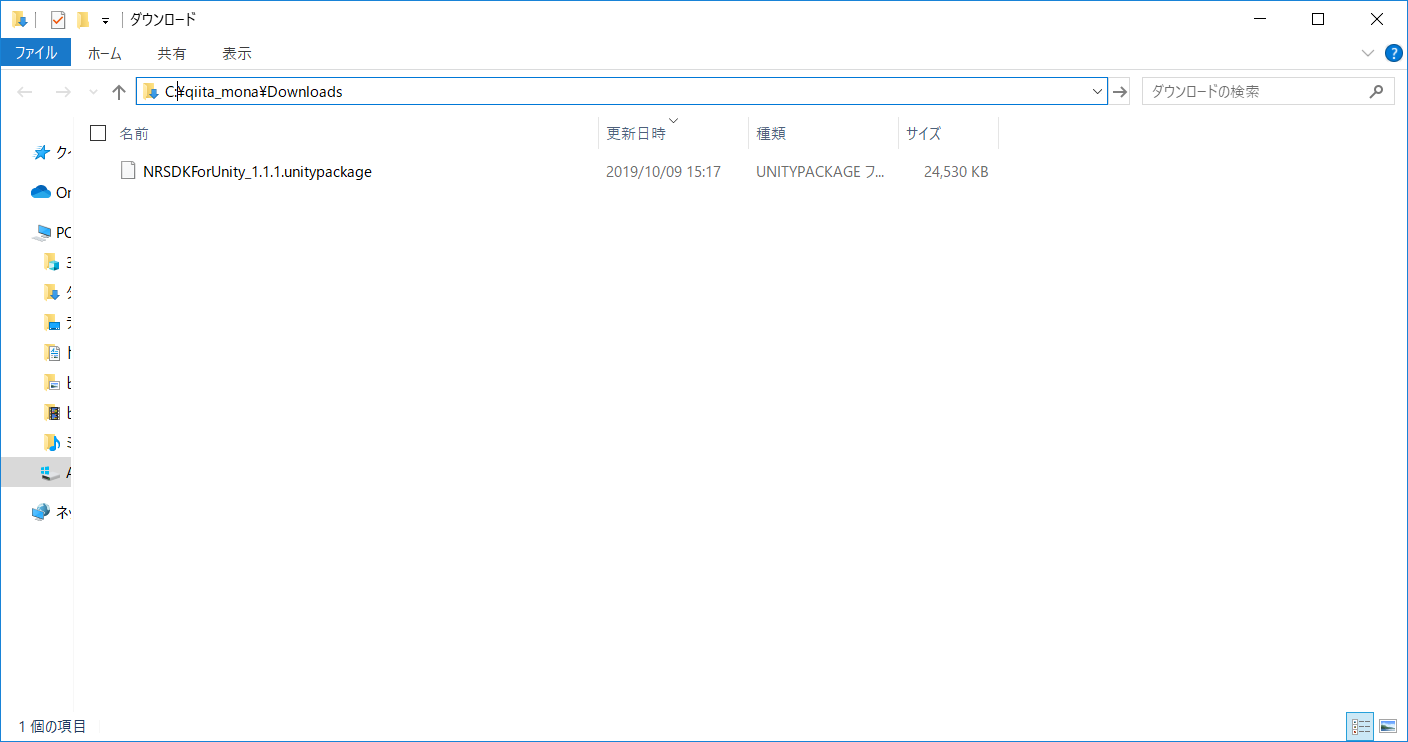Switch to the ホーム ribbon tab
The width and height of the screenshot is (1408, 742).
(105, 53)
